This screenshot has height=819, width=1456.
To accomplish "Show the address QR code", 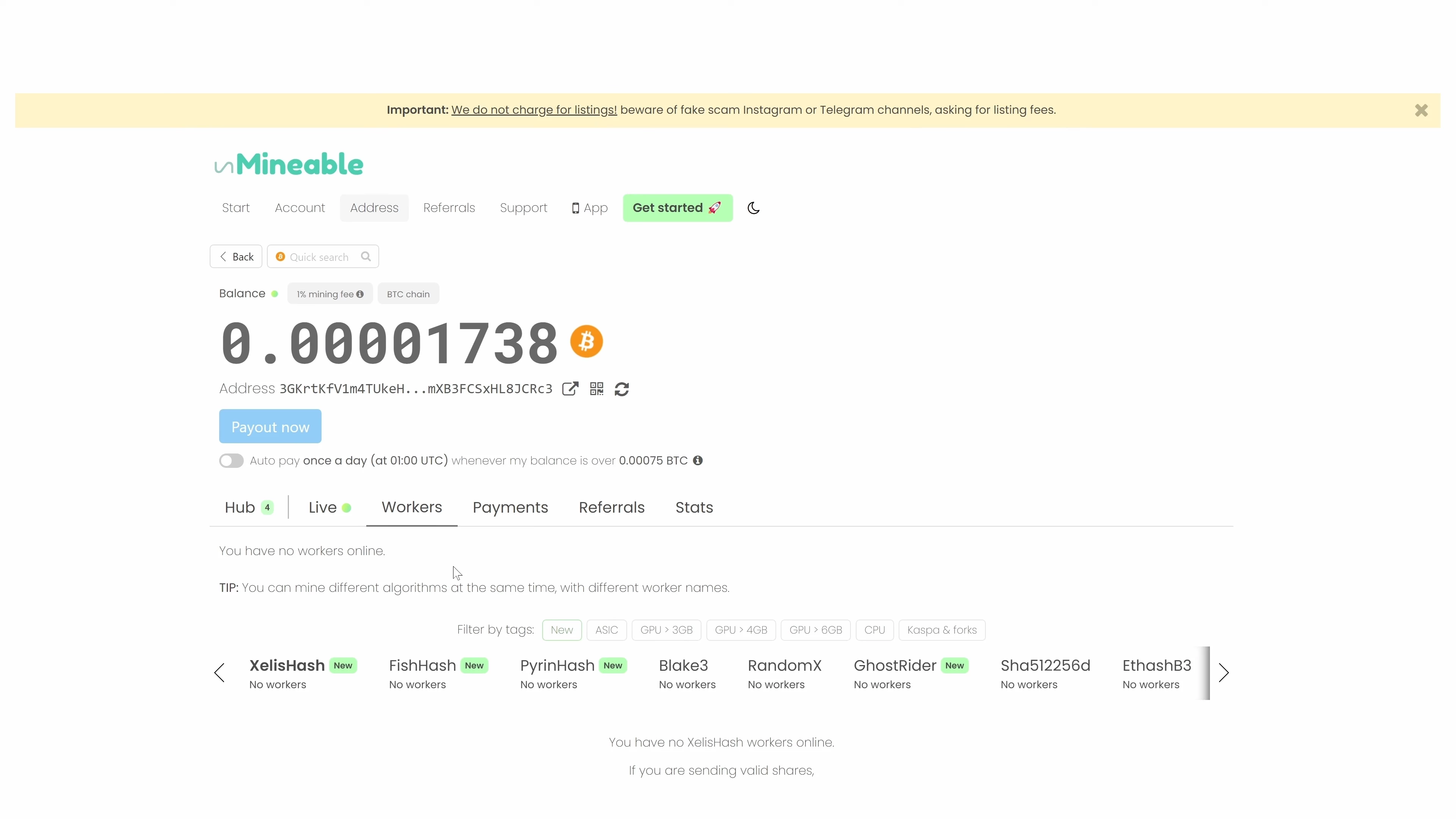I will click(596, 389).
